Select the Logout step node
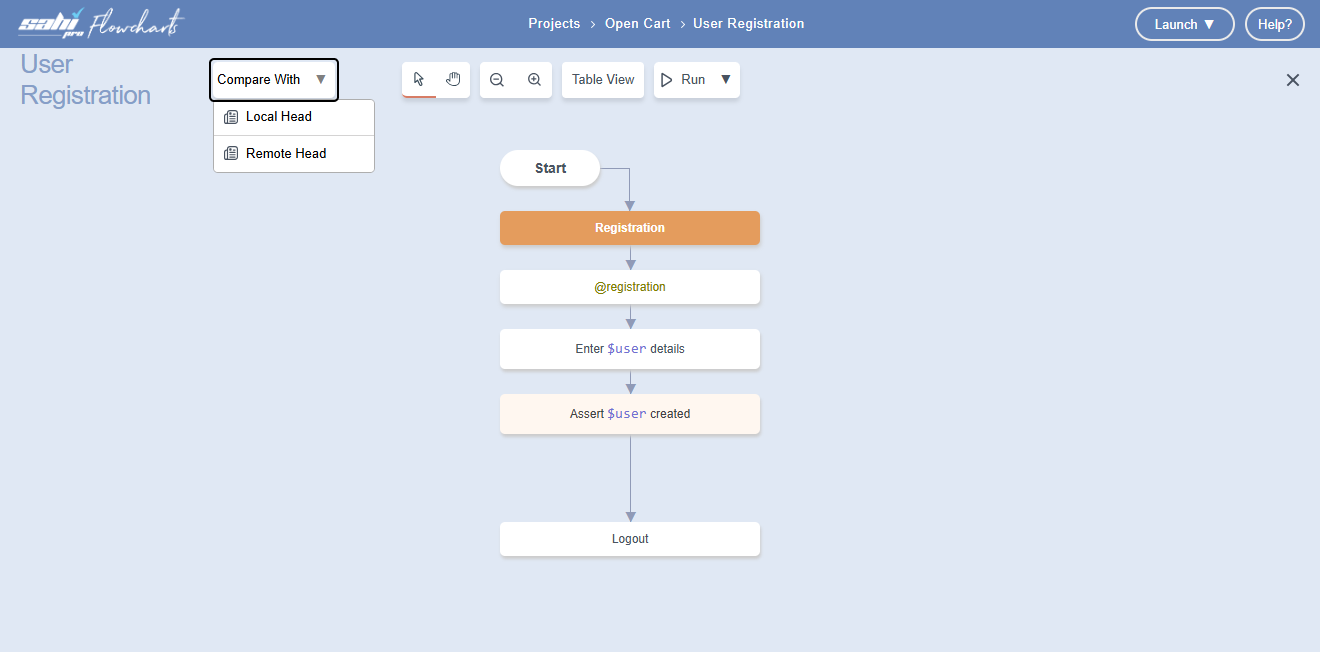The image size is (1320, 652). click(x=630, y=539)
